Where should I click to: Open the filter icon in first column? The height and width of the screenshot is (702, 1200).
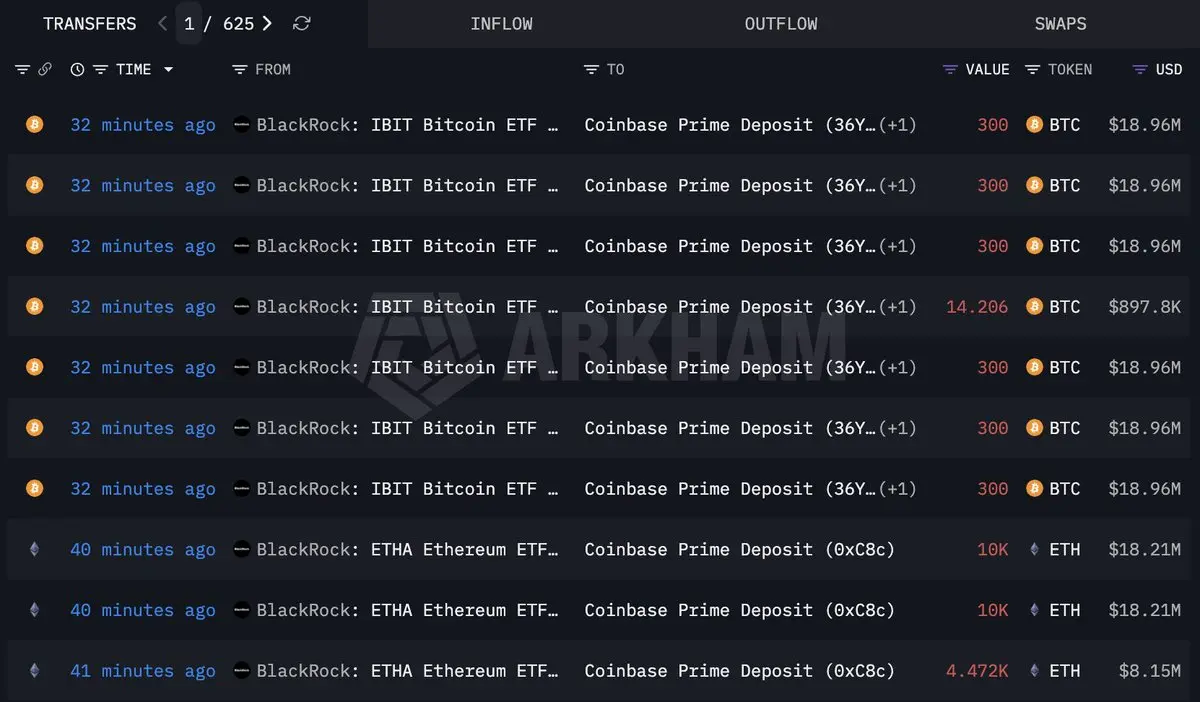click(x=22, y=69)
